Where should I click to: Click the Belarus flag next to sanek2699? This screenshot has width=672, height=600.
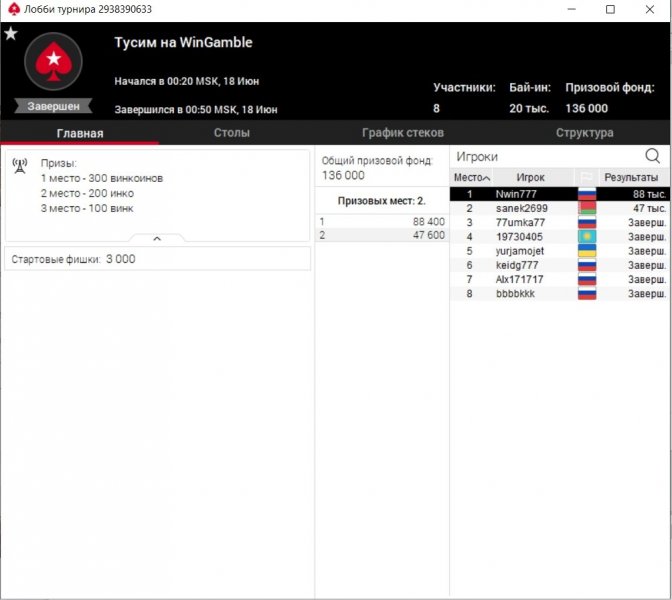(587, 208)
